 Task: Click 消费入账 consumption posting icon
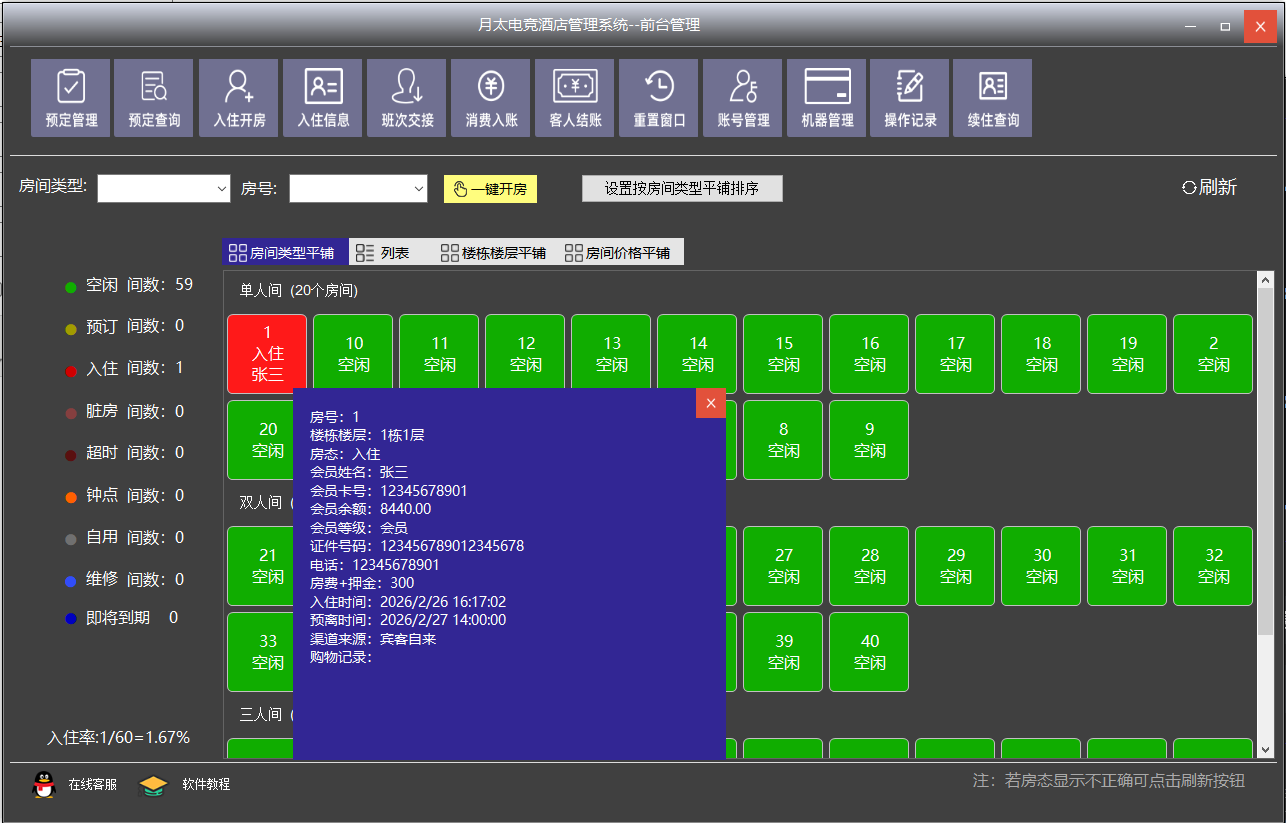(491, 97)
